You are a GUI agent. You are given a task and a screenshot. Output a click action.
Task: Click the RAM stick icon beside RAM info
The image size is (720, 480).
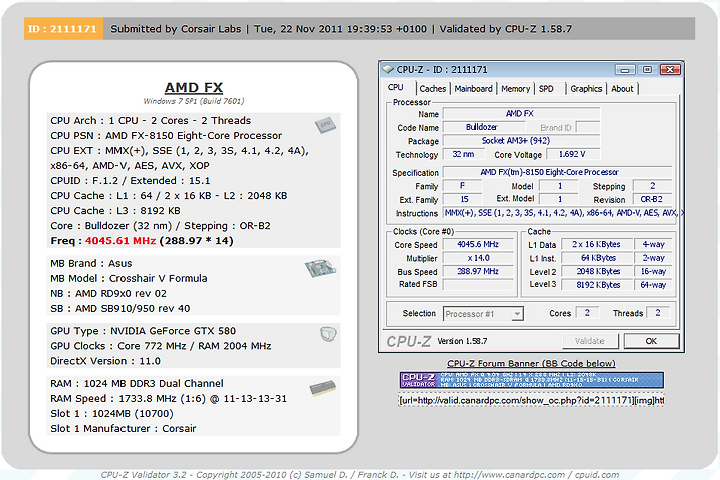tap(323, 388)
